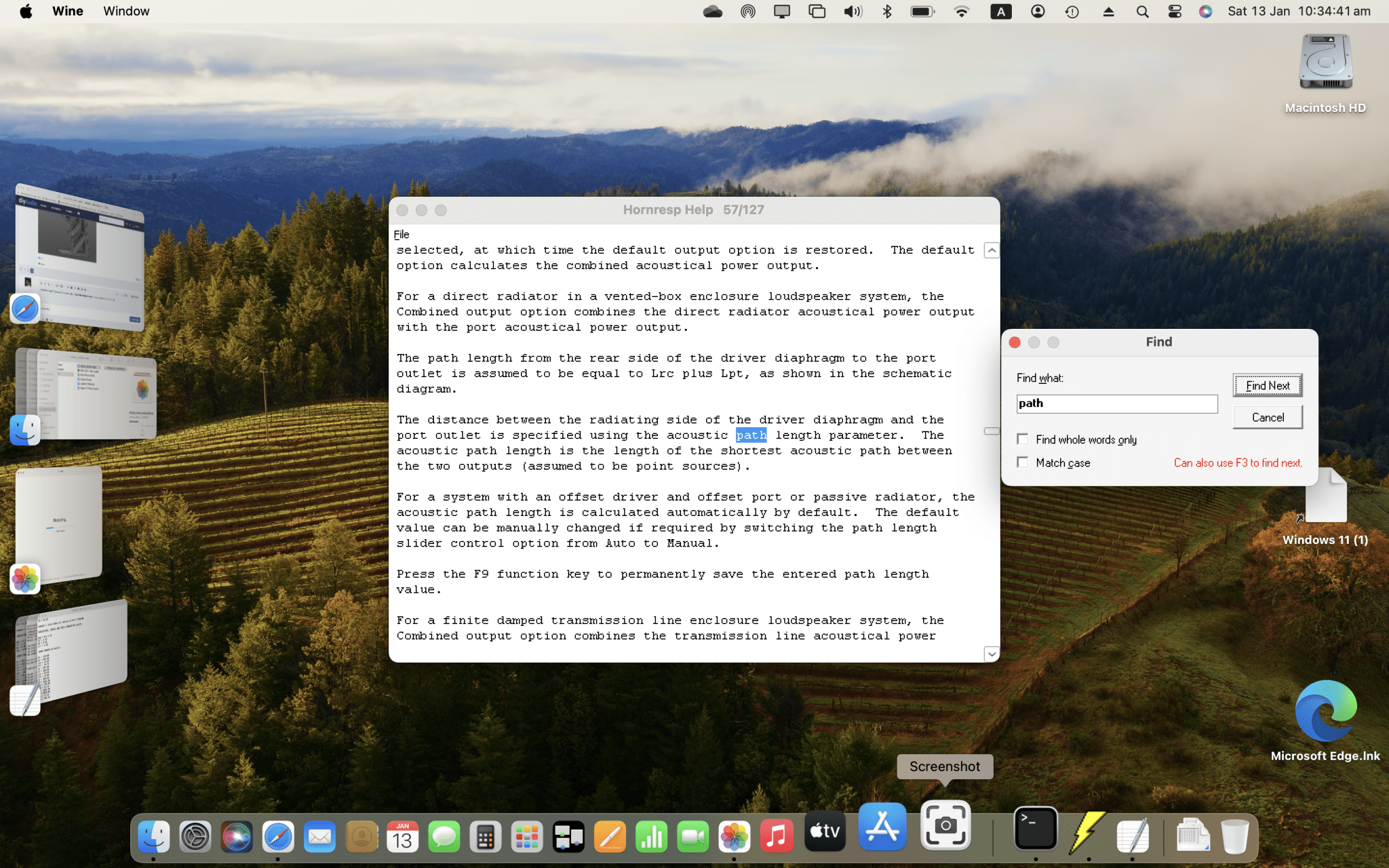Switch to the Finder Stage Manager thumbnail

(85, 393)
